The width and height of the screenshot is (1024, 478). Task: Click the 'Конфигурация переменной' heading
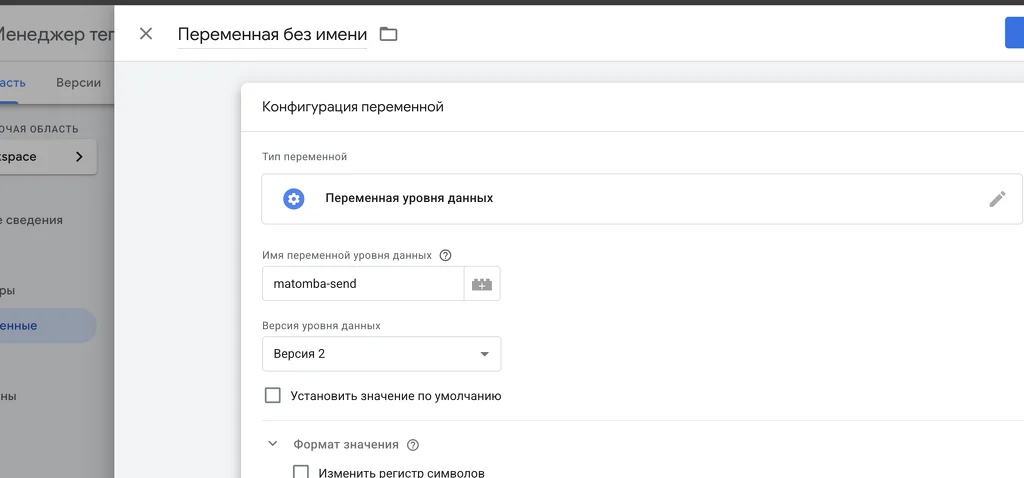click(x=353, y=106)
